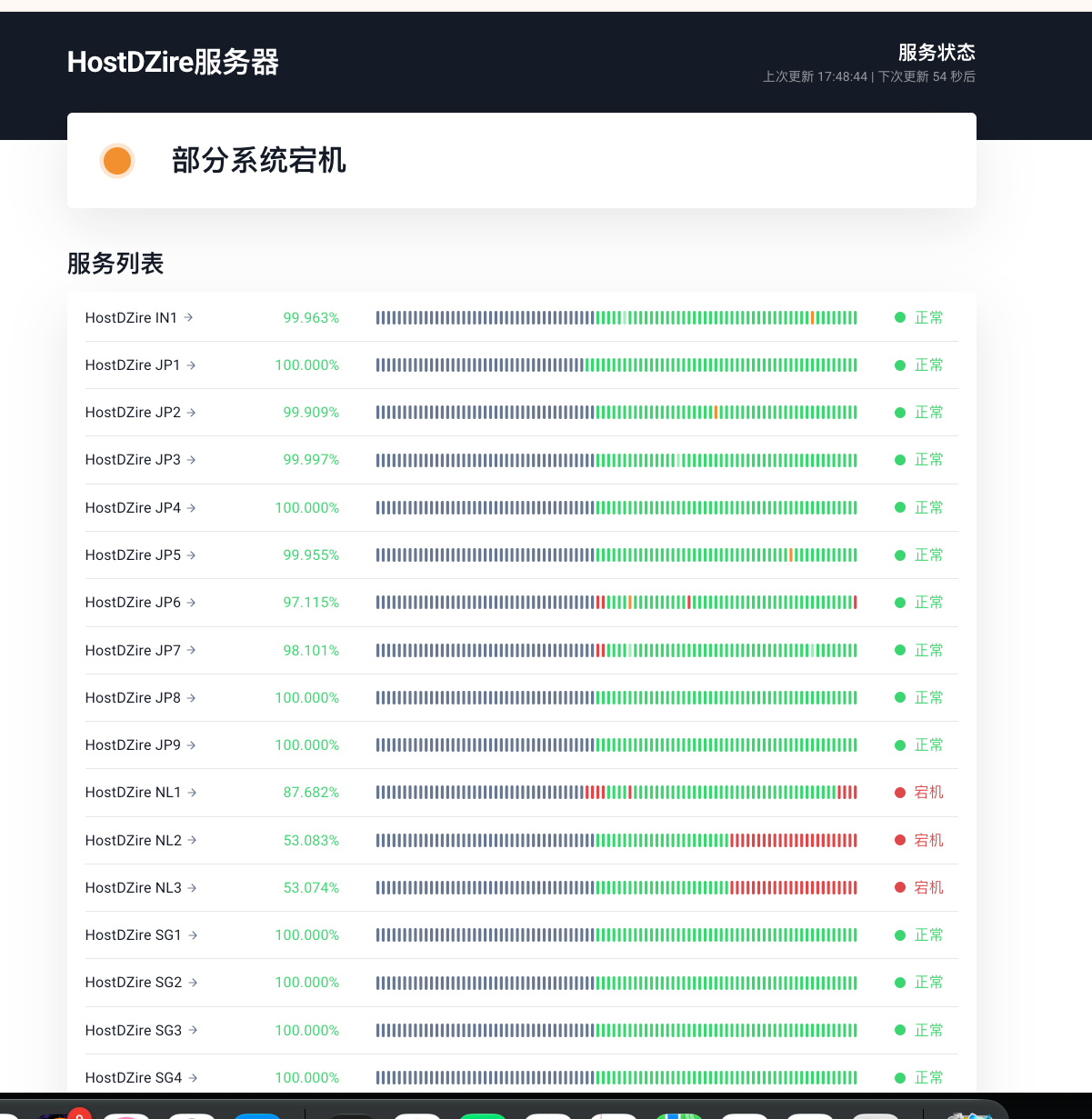Click the green status dot in SG1 row
1092x1119 pixels.
tap(900, 934)
